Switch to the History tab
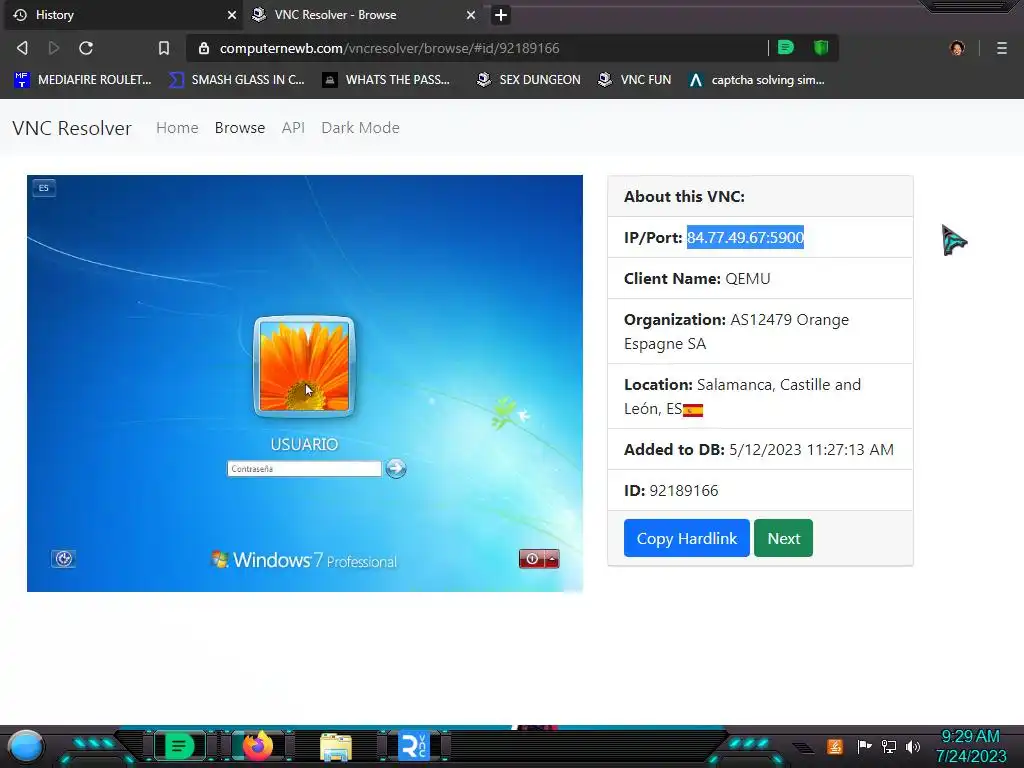The width and height of the screenshot is (1024, 768). click(123, 14)
